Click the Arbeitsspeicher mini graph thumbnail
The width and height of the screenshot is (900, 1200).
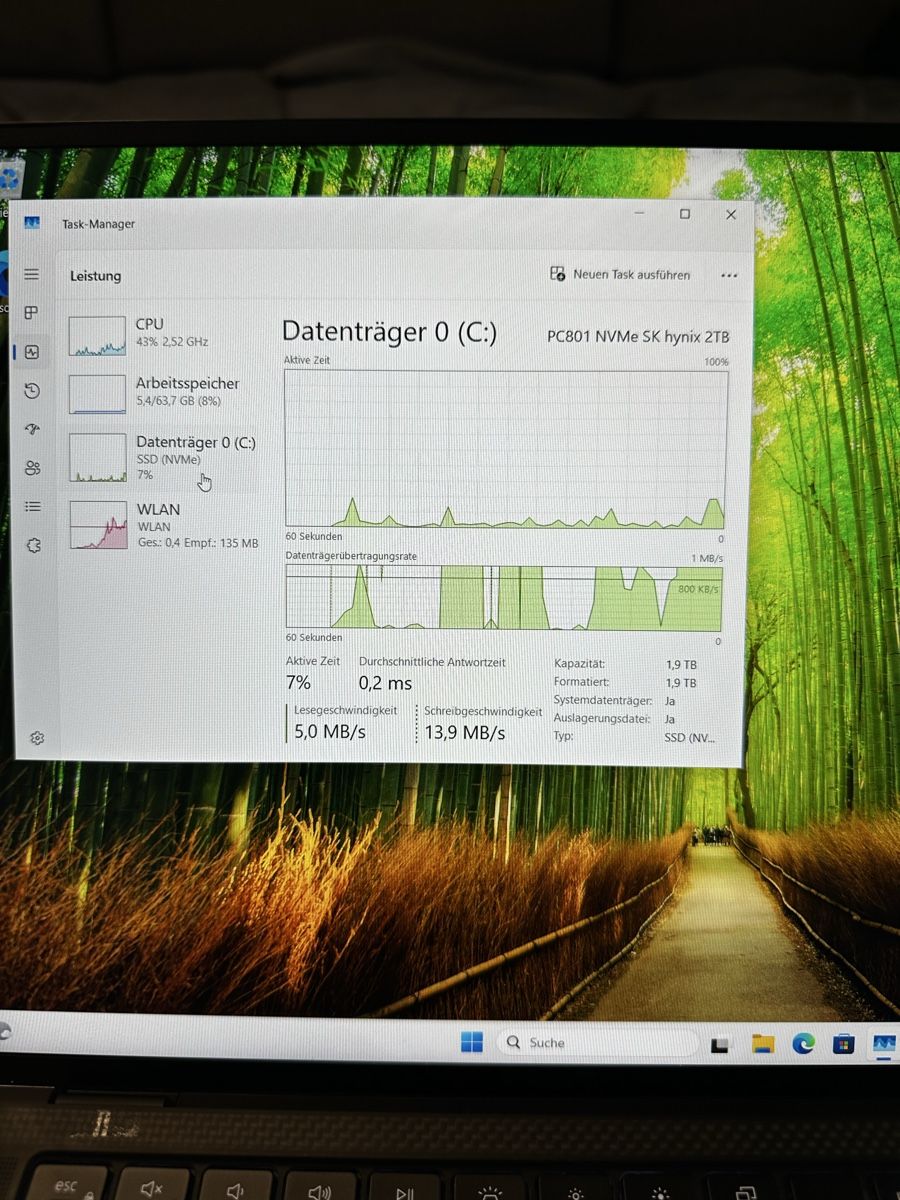point(97,394)
